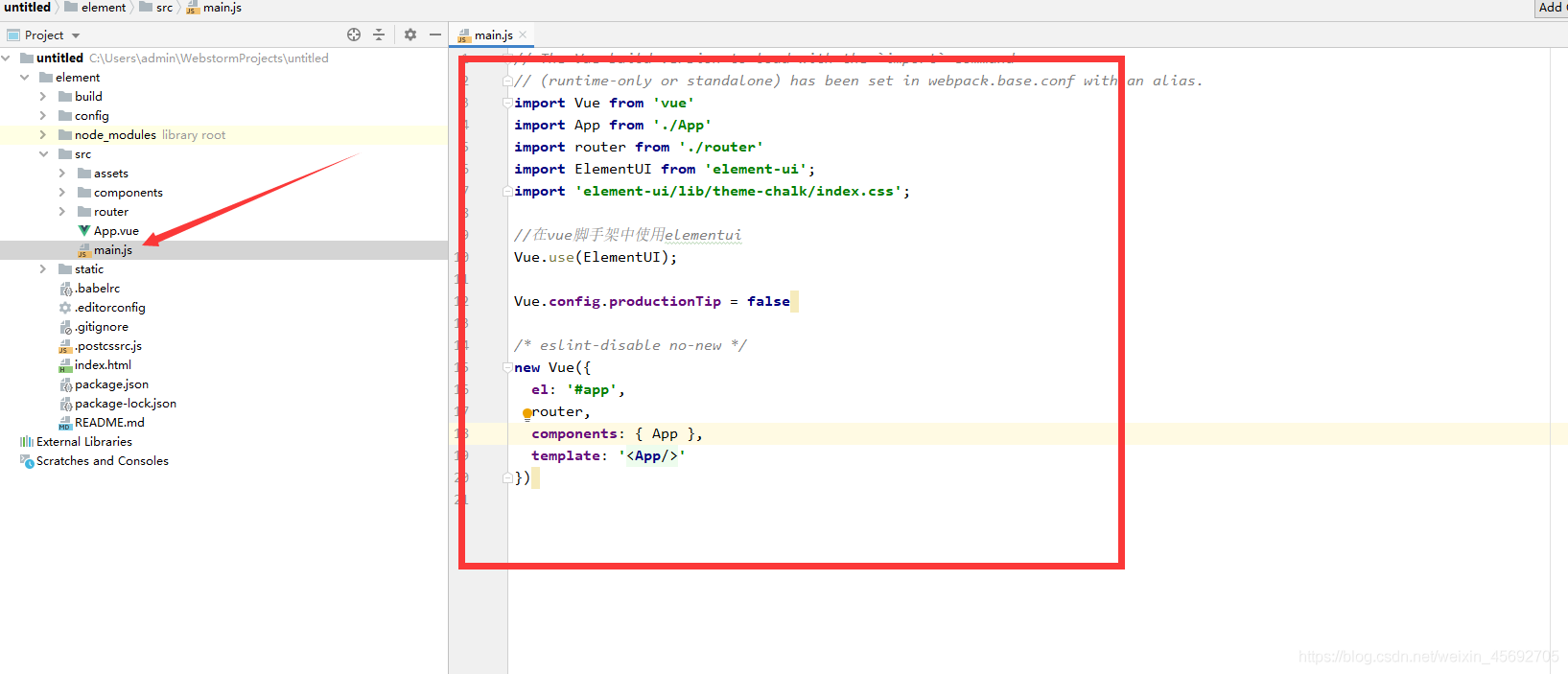This screenshot has width=1568, height=674.
Task: Select package.json file
Action: [x=111, y=384]
